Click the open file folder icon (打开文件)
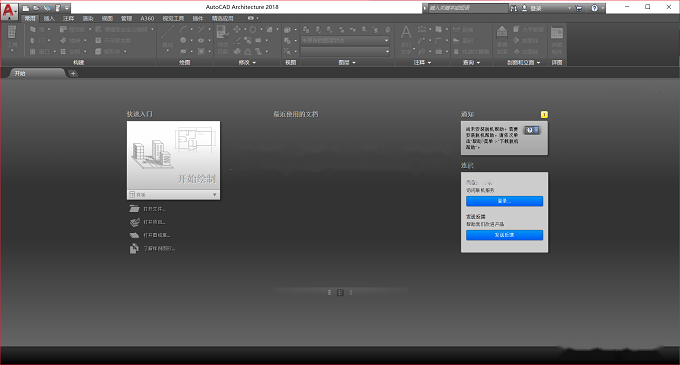 pyautogui.click(x=134, y=209)
